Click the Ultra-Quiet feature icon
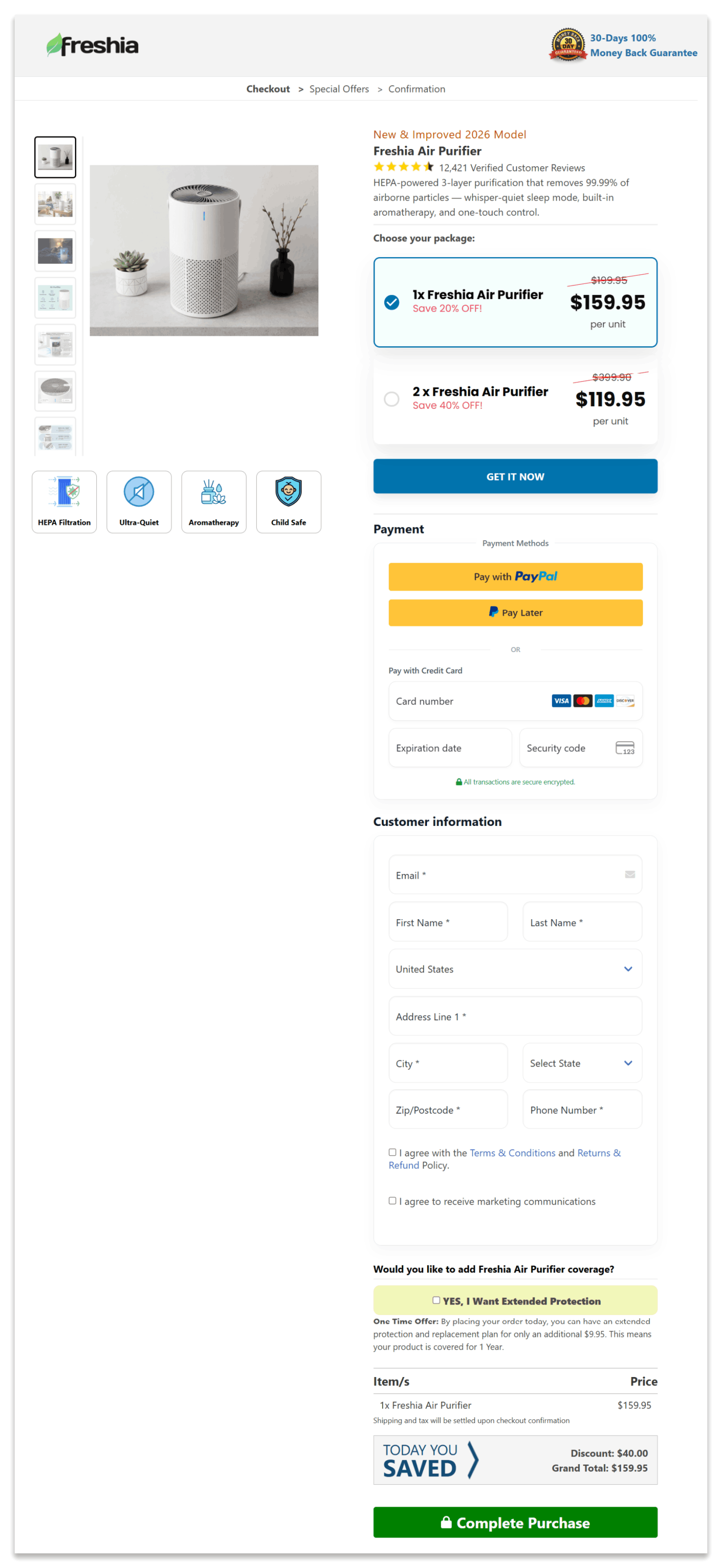722x1568 pixels. 139,492
